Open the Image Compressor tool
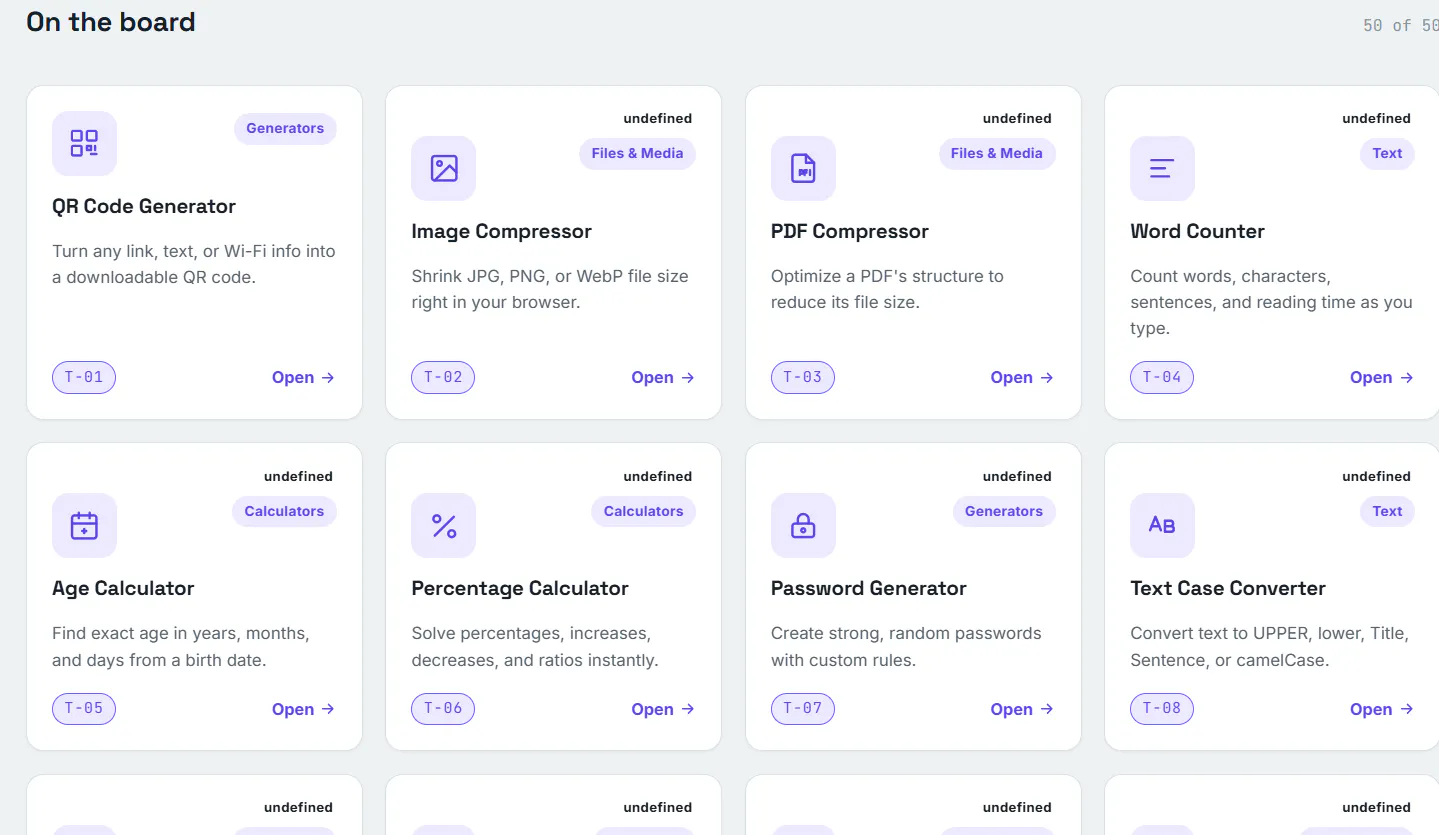Image resolution: width=1439 pixels, height=835 pixels. 663,377
